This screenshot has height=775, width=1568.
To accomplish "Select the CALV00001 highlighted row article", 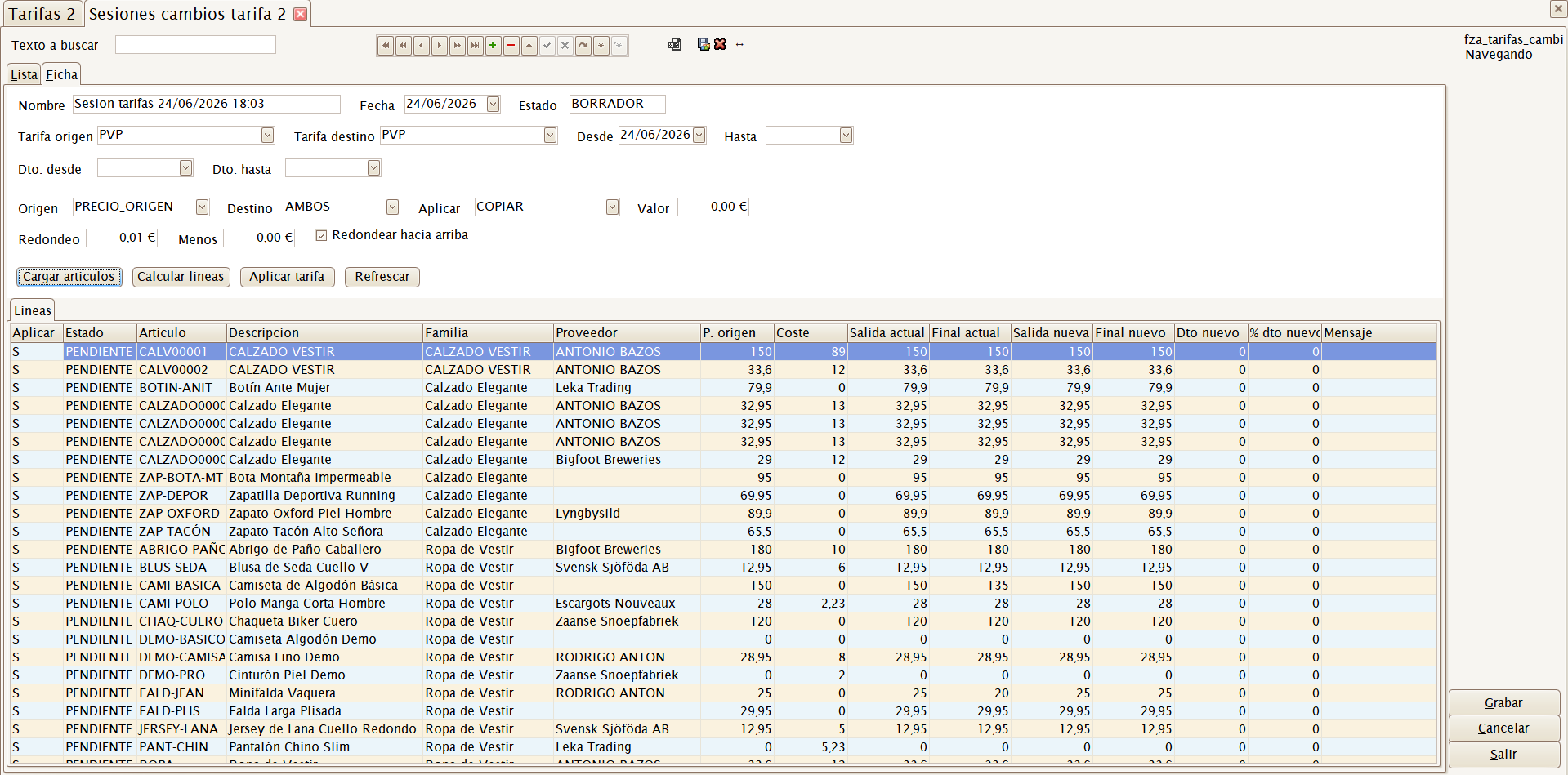I will coord(181,352).
